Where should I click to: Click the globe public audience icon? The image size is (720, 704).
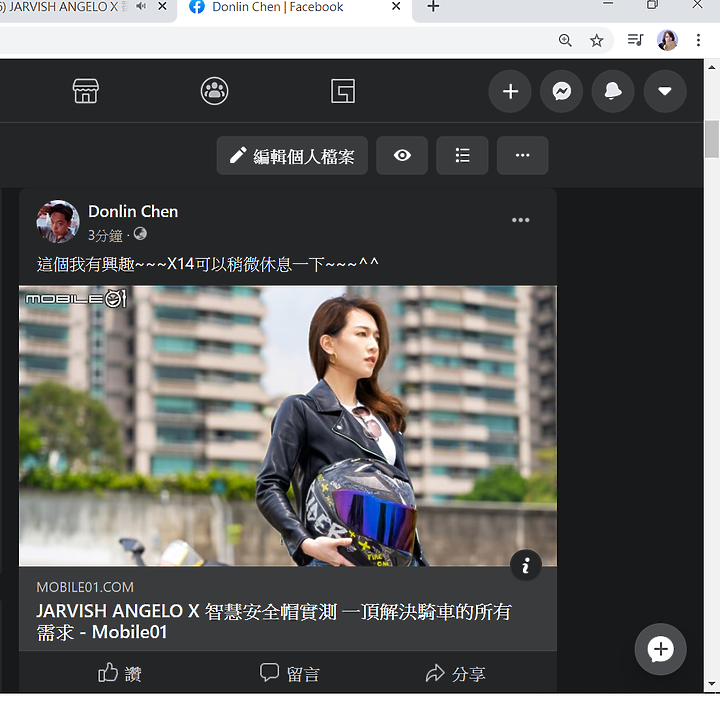[x=140, y=234]
